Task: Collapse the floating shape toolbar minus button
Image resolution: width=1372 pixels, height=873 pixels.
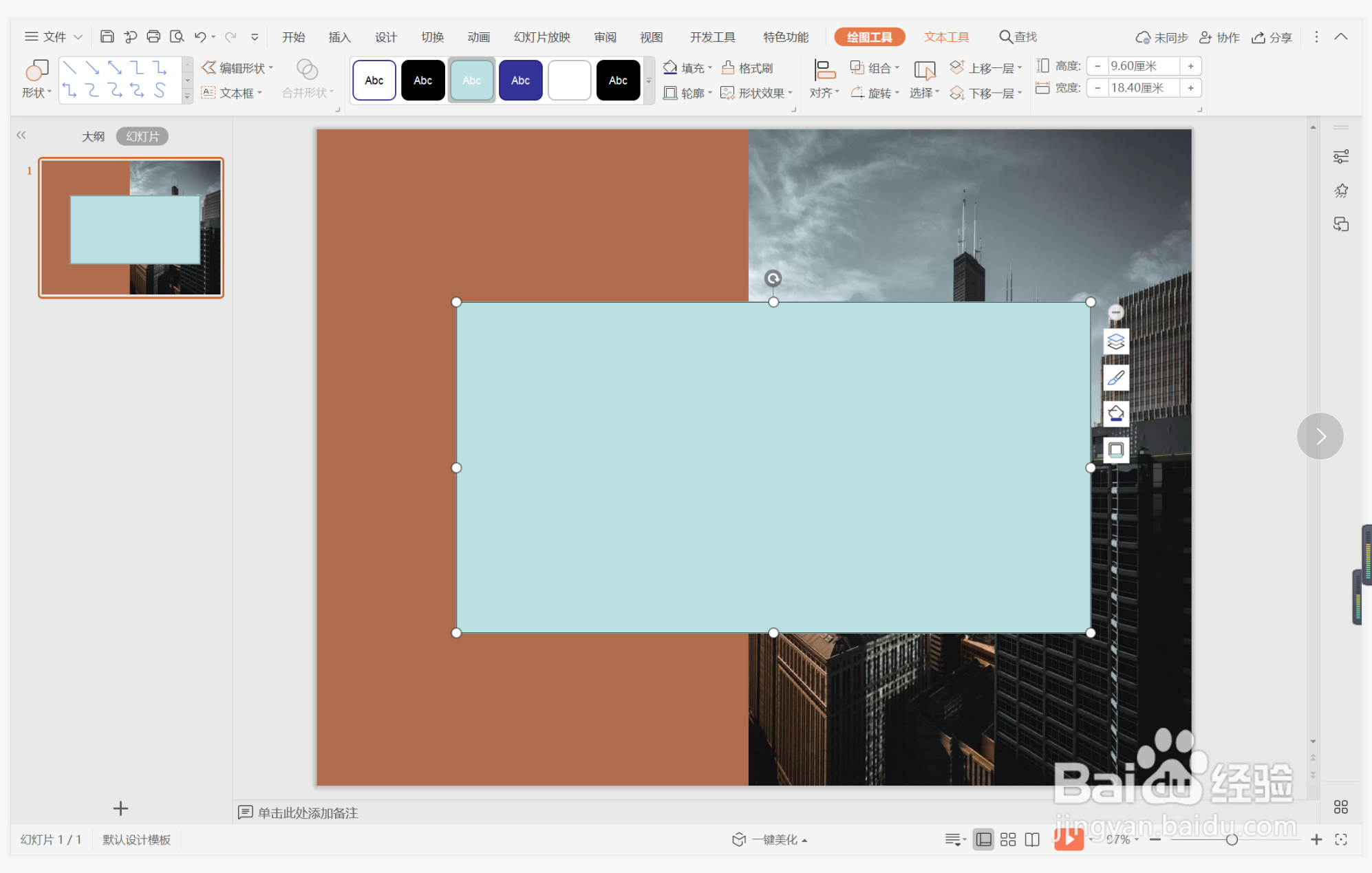Action: (x=1115, y=312)
